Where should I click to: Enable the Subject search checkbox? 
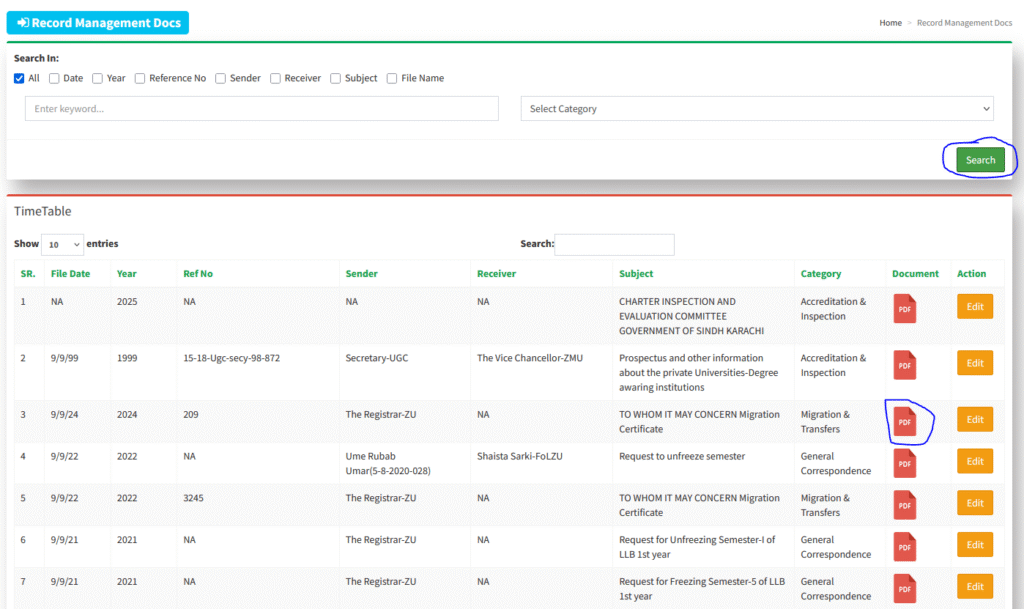point(336,78)
